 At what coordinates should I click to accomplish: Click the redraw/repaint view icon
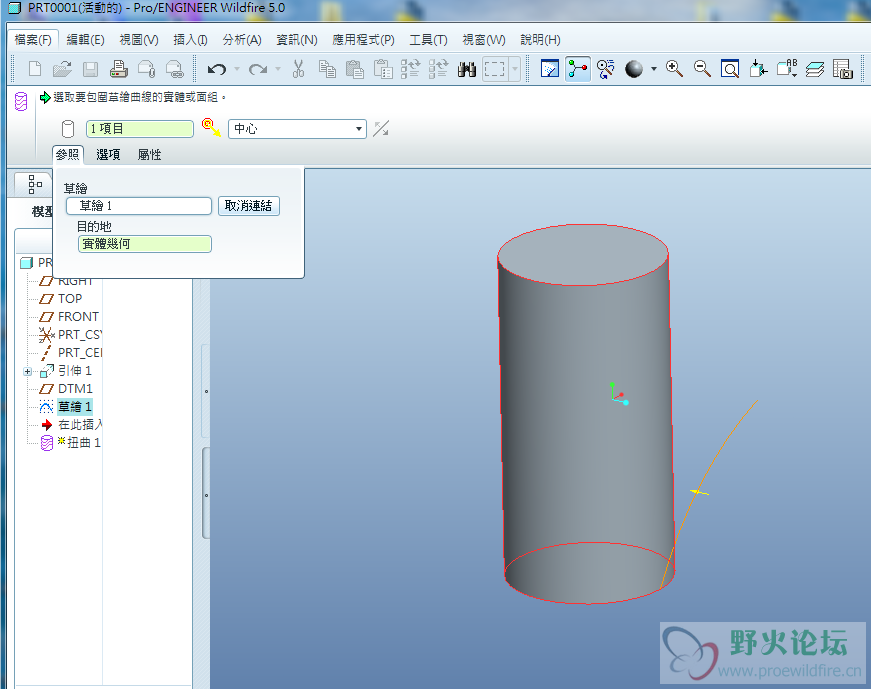pos(605,69)
